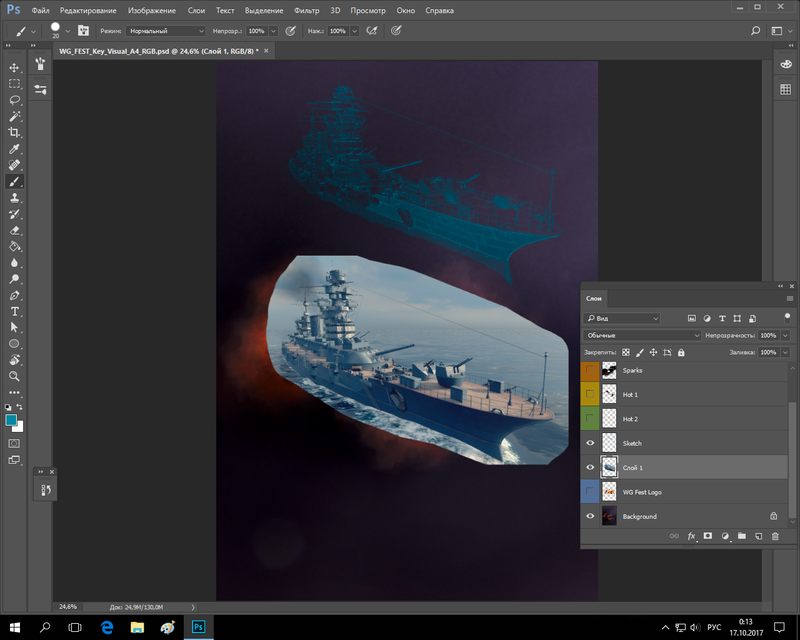Screen dimensions: 800x640
Task: Toggle lock transparent pixels
Action: 626,352
